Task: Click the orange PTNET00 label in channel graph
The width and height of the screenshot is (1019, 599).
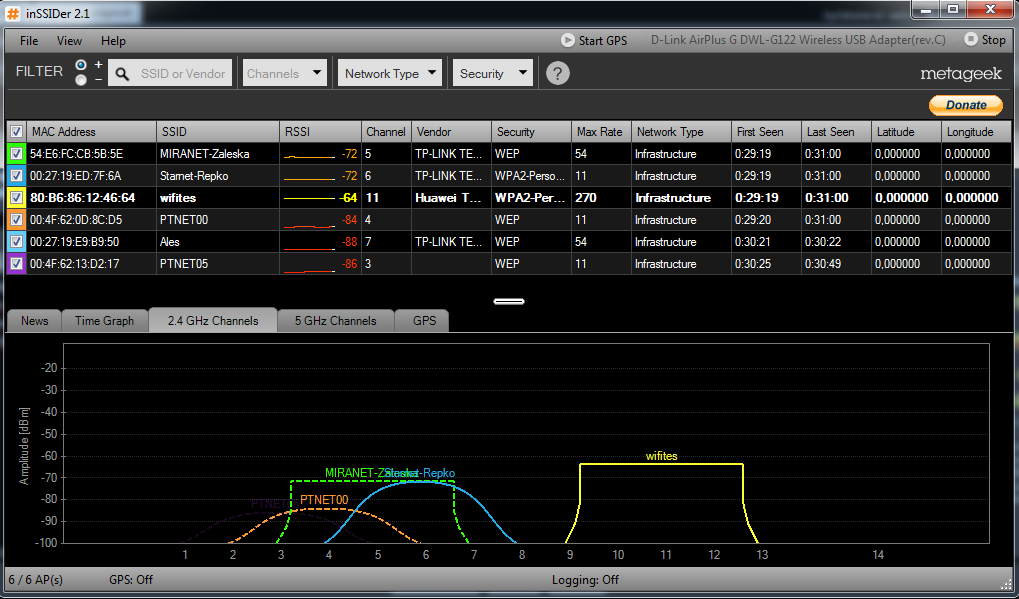Action: pos(324,500)
